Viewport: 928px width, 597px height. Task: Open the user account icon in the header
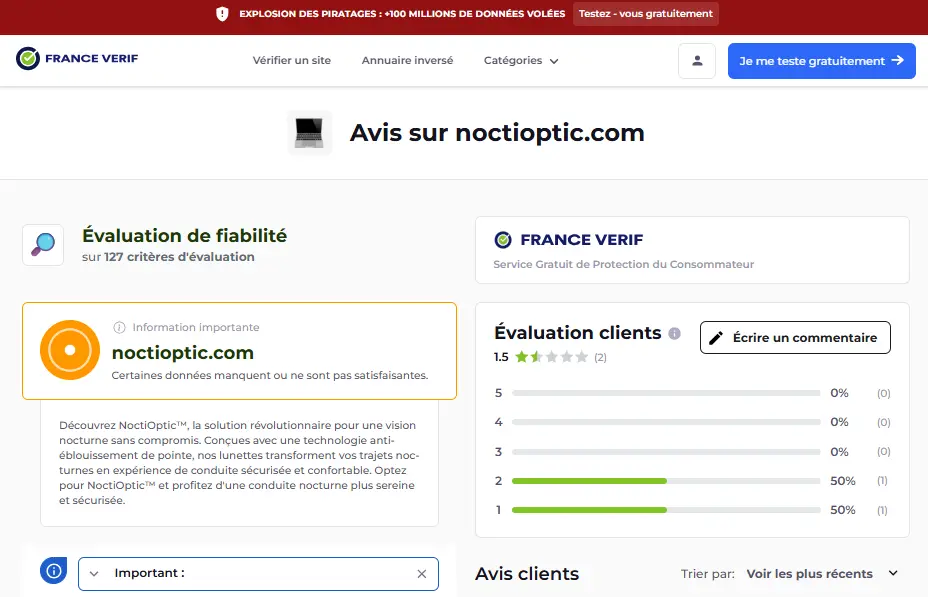[696, 60]
